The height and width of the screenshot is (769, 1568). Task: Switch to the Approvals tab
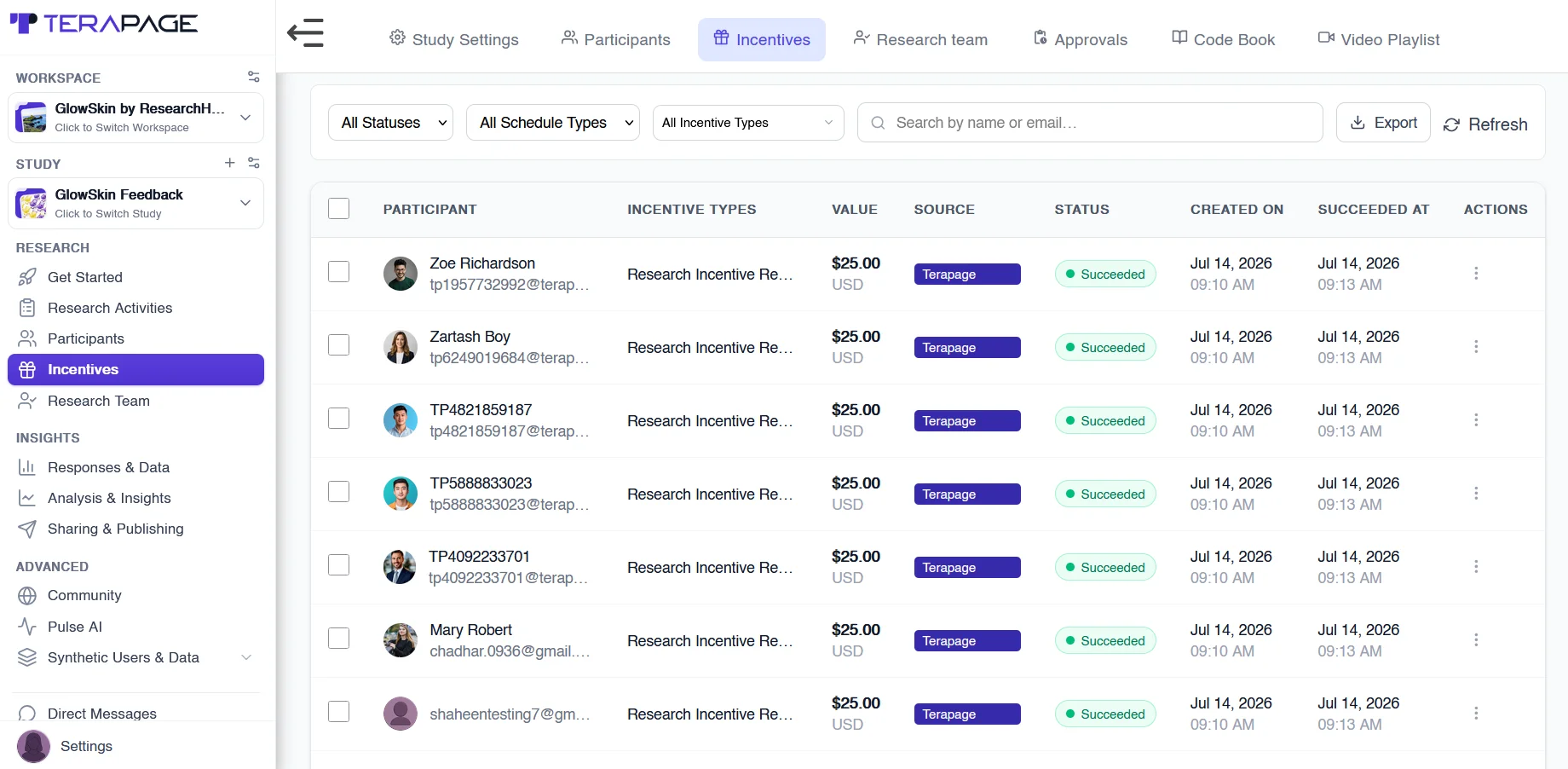1081,39
